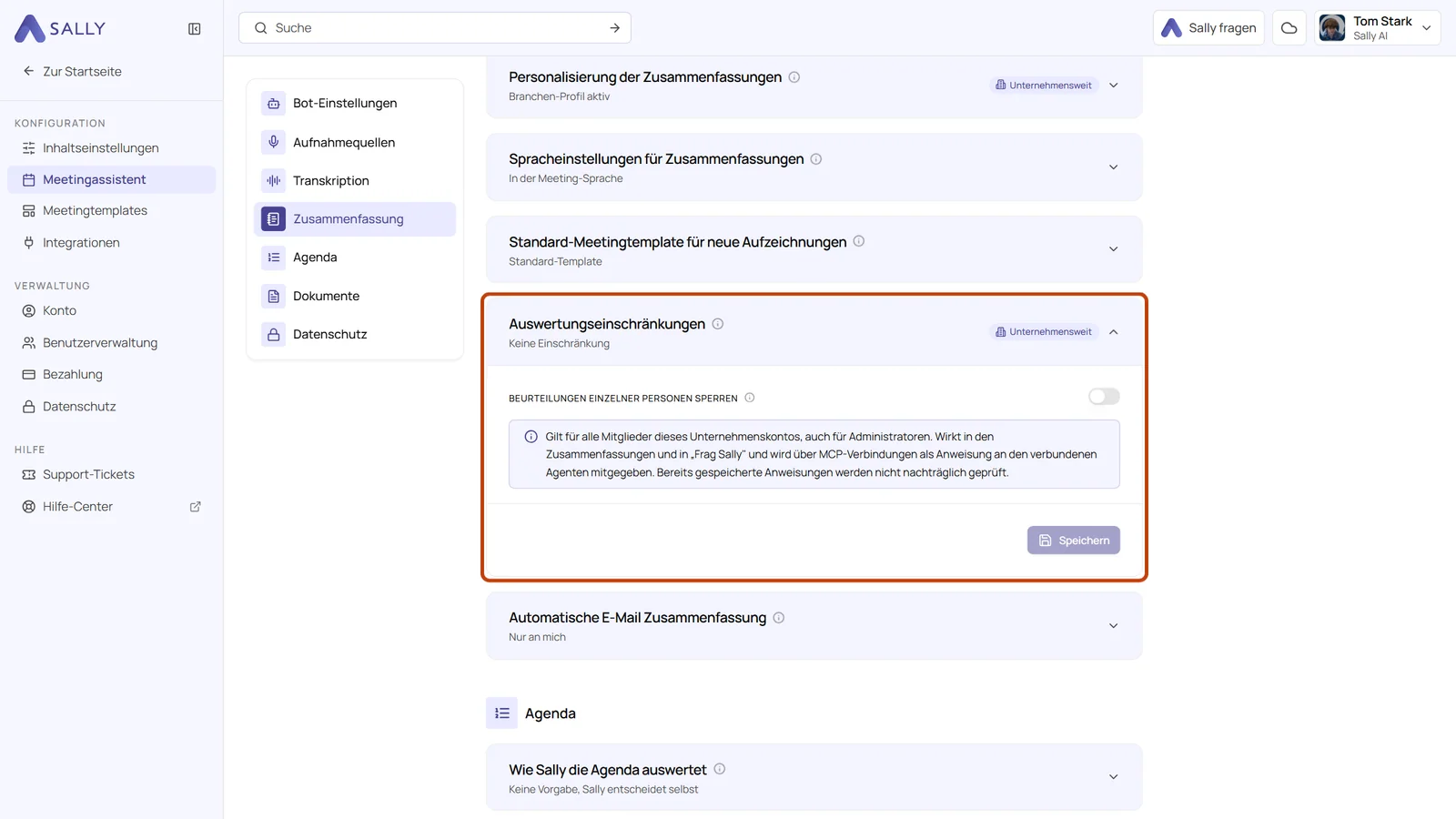Expand Standard-Meetingtemplate section chevron

click(x=1113, y=249)
